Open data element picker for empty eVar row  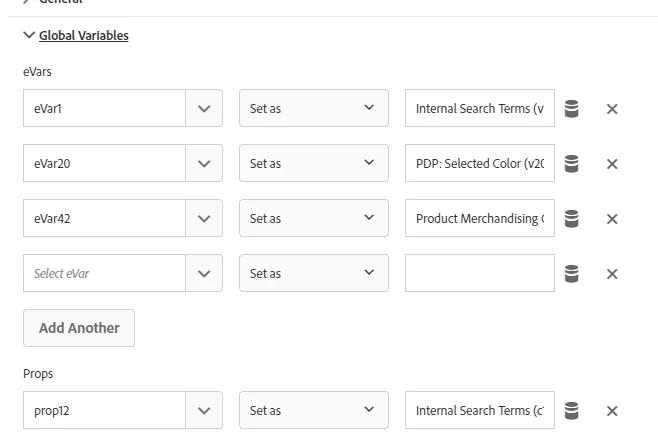(x=572, y=274)
